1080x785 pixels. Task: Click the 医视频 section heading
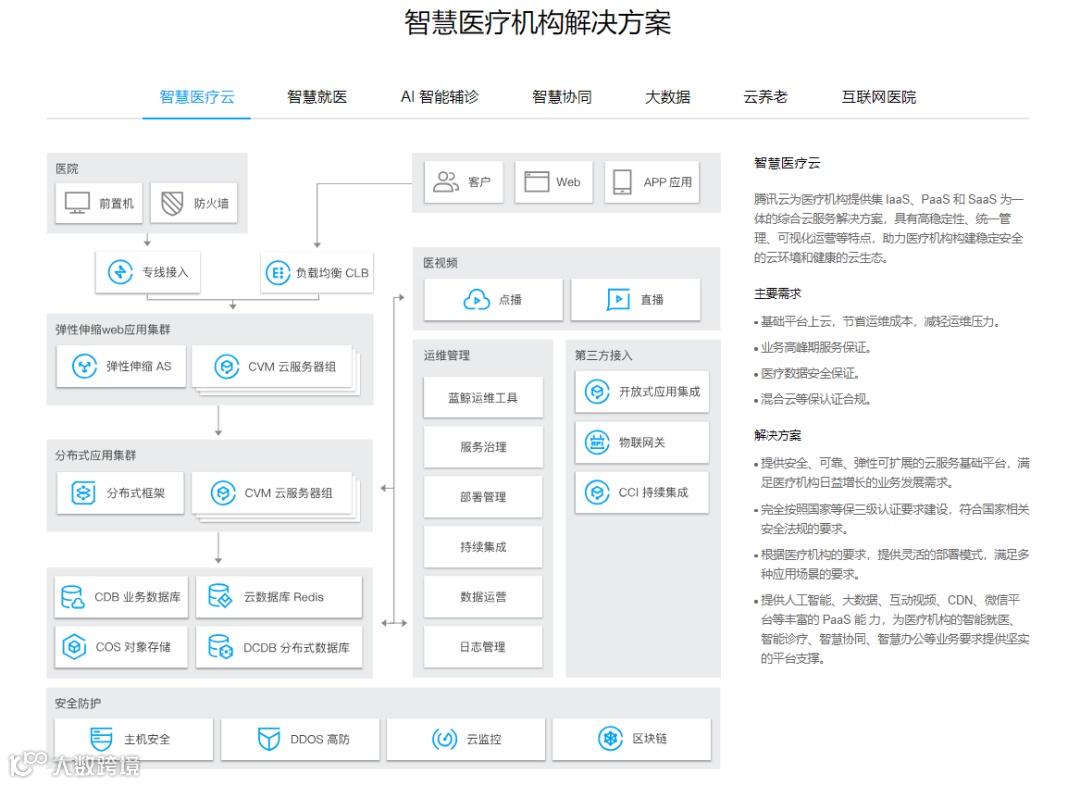tap(440, 263)
